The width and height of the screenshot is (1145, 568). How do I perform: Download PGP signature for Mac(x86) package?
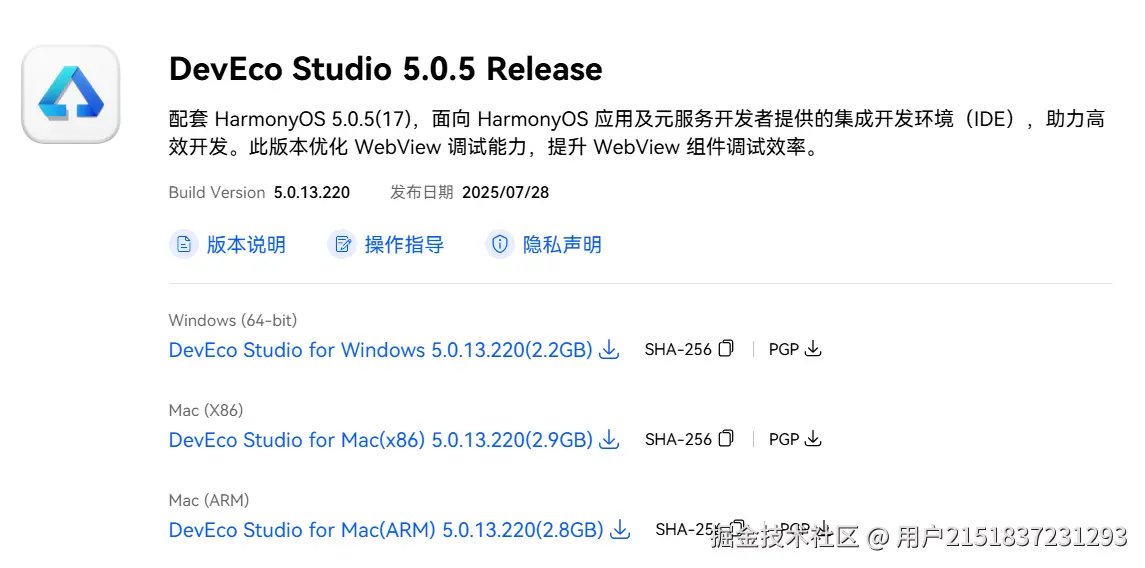tap(813, 439)
